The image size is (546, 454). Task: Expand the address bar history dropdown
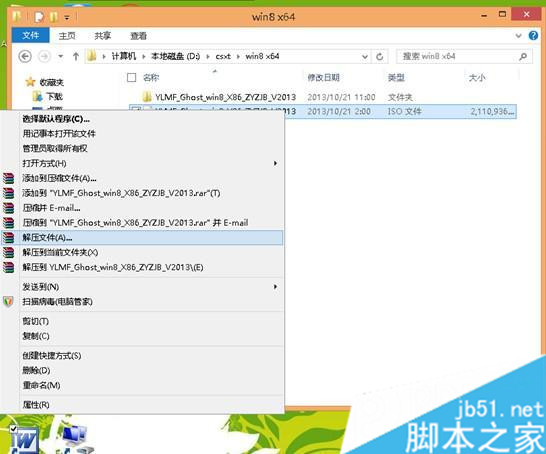(x=365, y=56)
